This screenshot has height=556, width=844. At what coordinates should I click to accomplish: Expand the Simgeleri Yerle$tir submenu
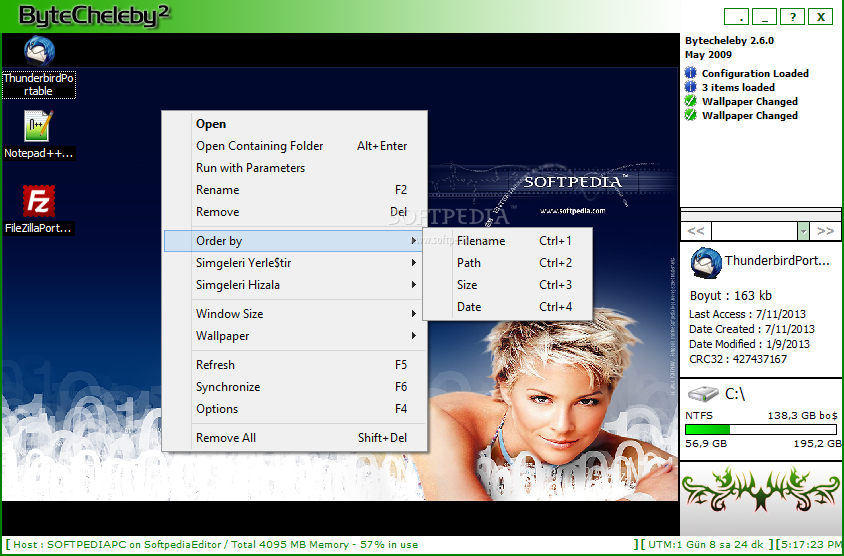(x=294, y=263)
